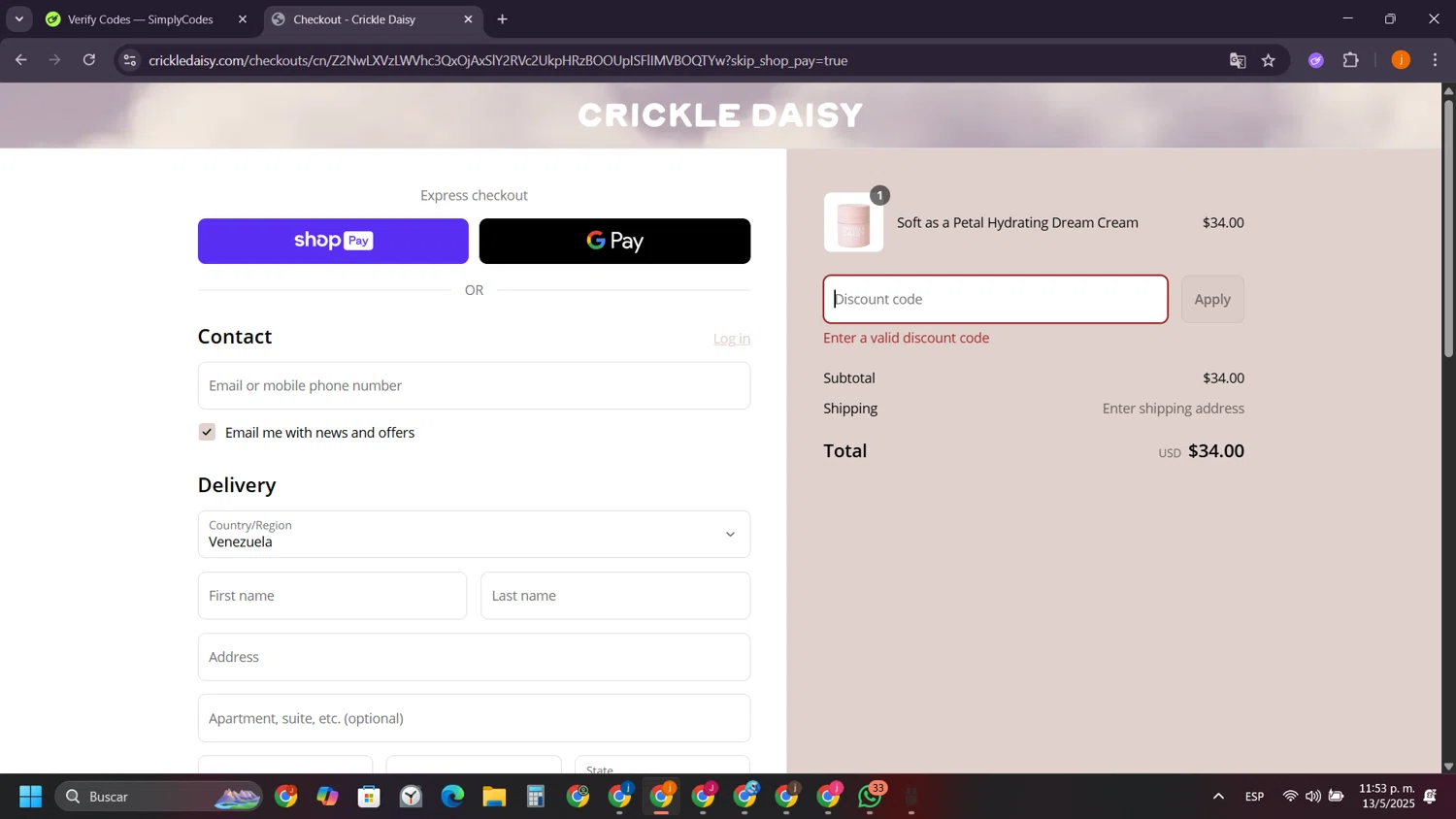The height and width of the screenshot is (819, 1456).
Task: Click the volume speaker icon
Action: point(1312,797)
